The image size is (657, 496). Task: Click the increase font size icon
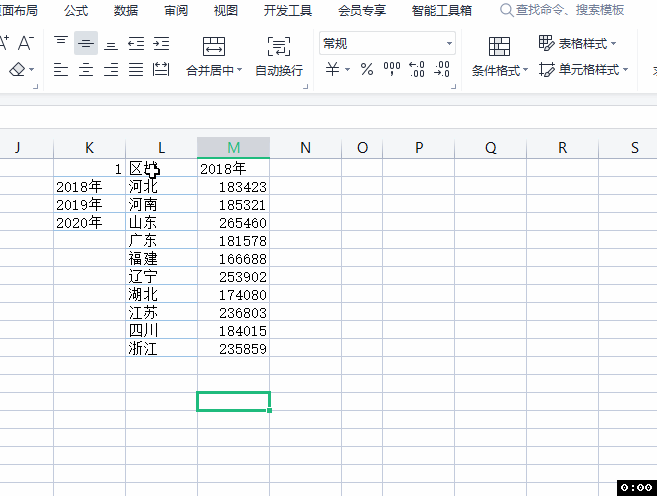(4, 43)
